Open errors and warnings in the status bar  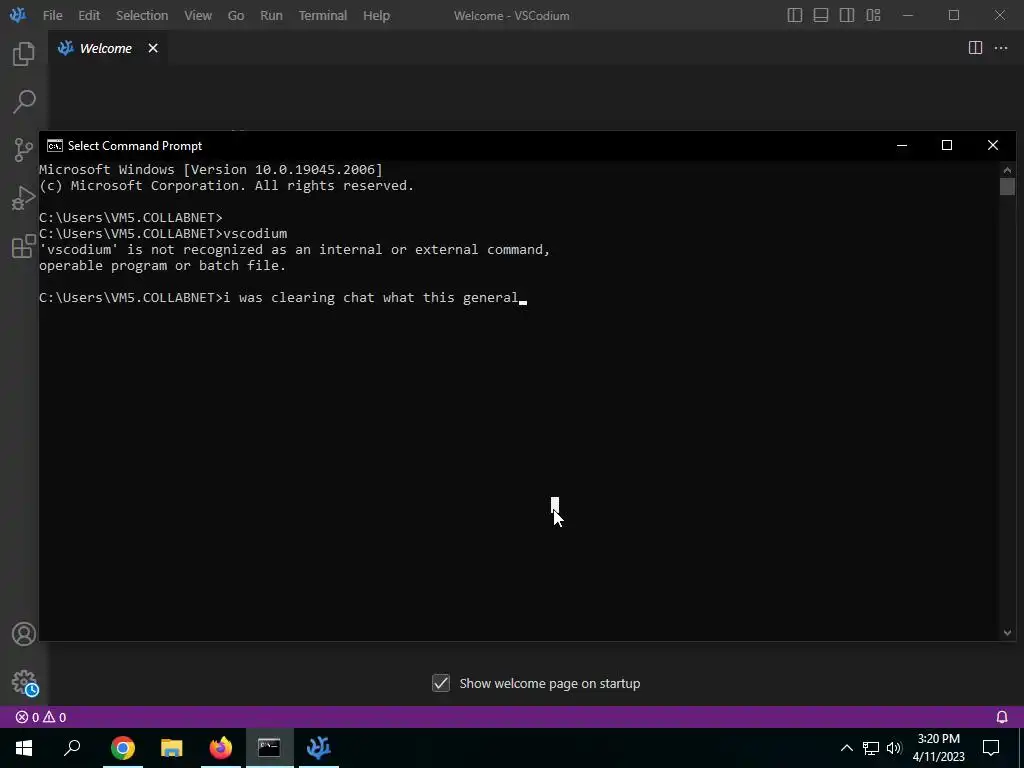tap(41, 717)
